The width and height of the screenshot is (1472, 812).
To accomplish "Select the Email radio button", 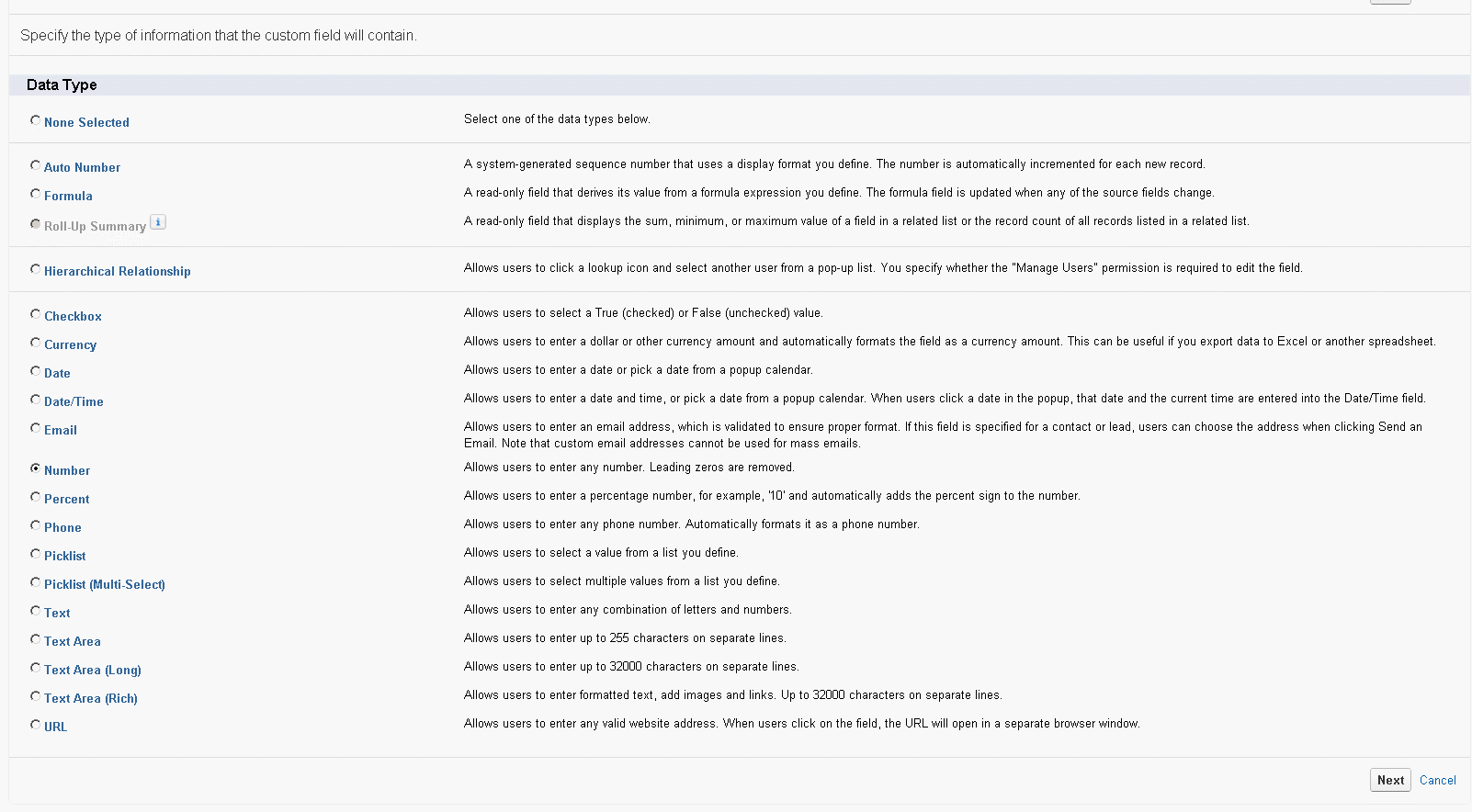I will 35,428.
